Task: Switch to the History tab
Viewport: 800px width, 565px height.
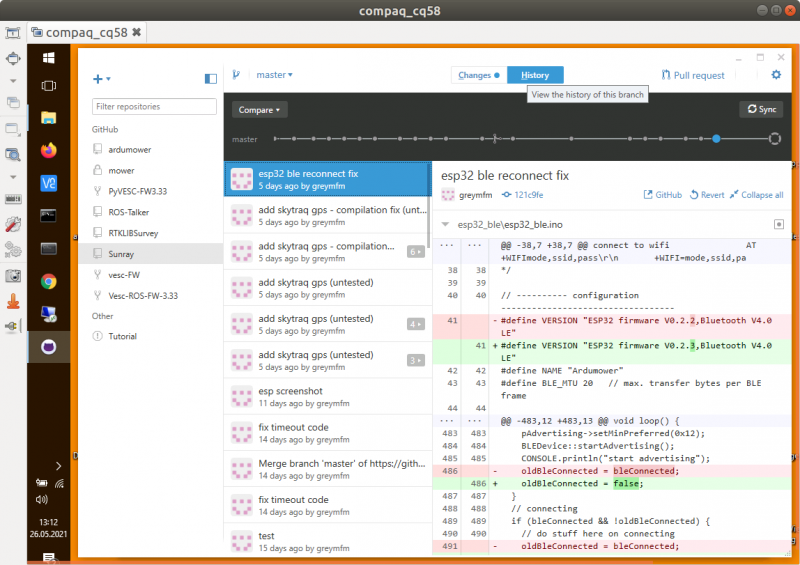Action: pos(535,75)
